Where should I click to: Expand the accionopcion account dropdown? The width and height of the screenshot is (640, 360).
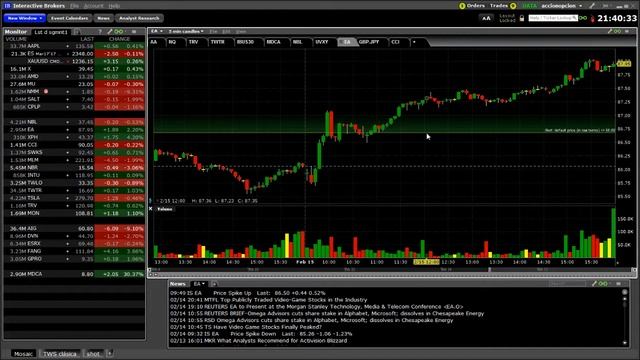[562, 6]
